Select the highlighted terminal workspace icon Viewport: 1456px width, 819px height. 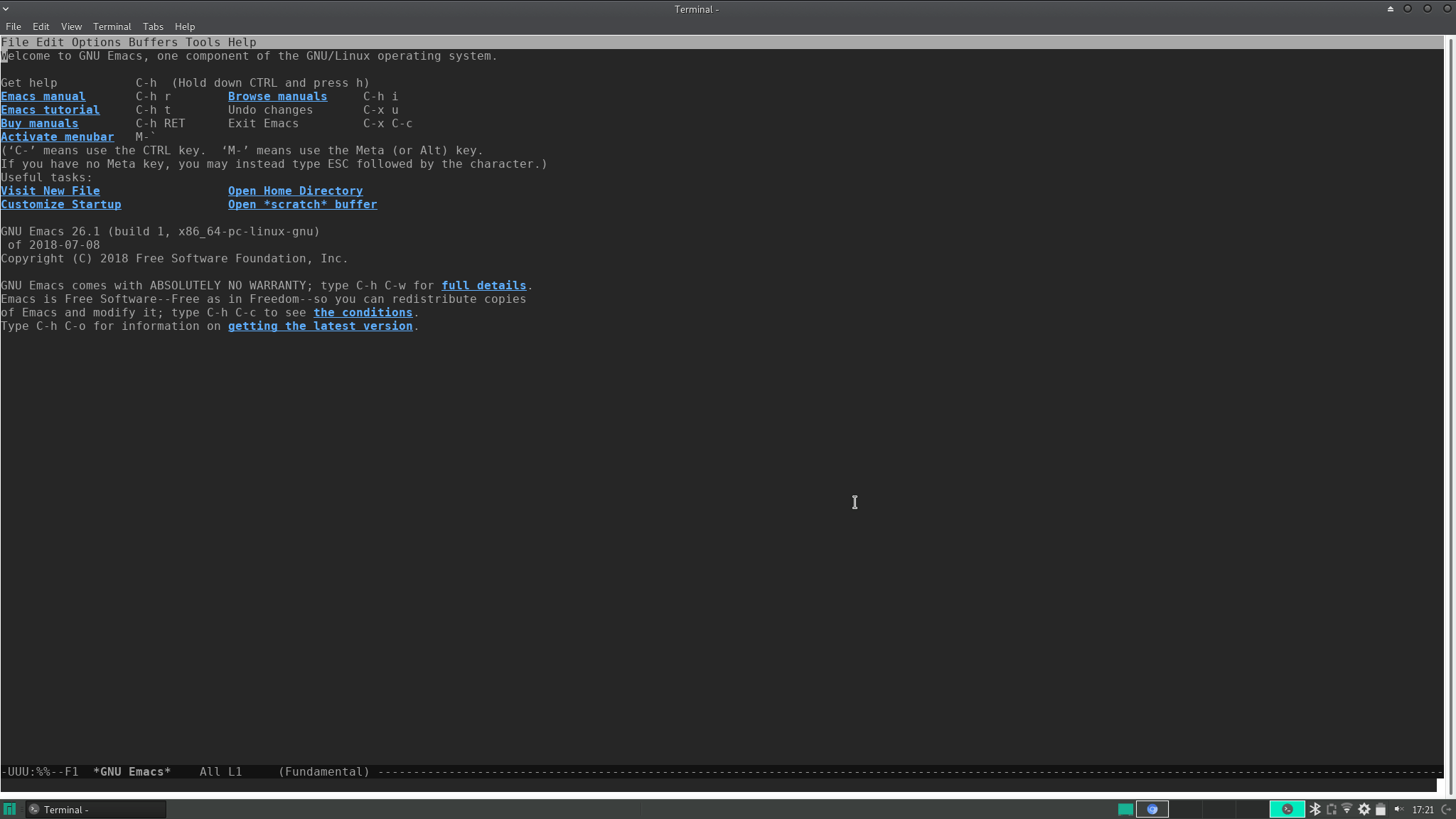click(1287, 809)
